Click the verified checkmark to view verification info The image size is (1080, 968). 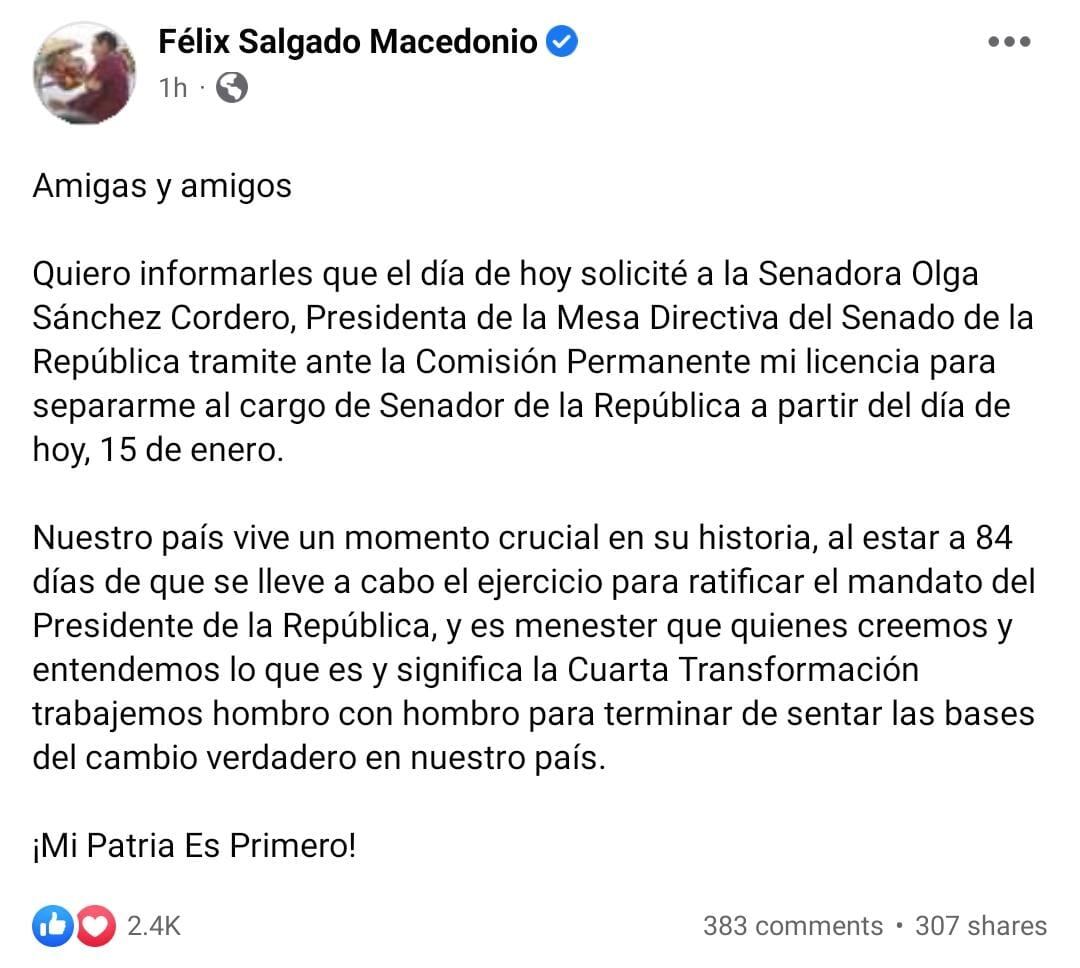coord(560,41)
